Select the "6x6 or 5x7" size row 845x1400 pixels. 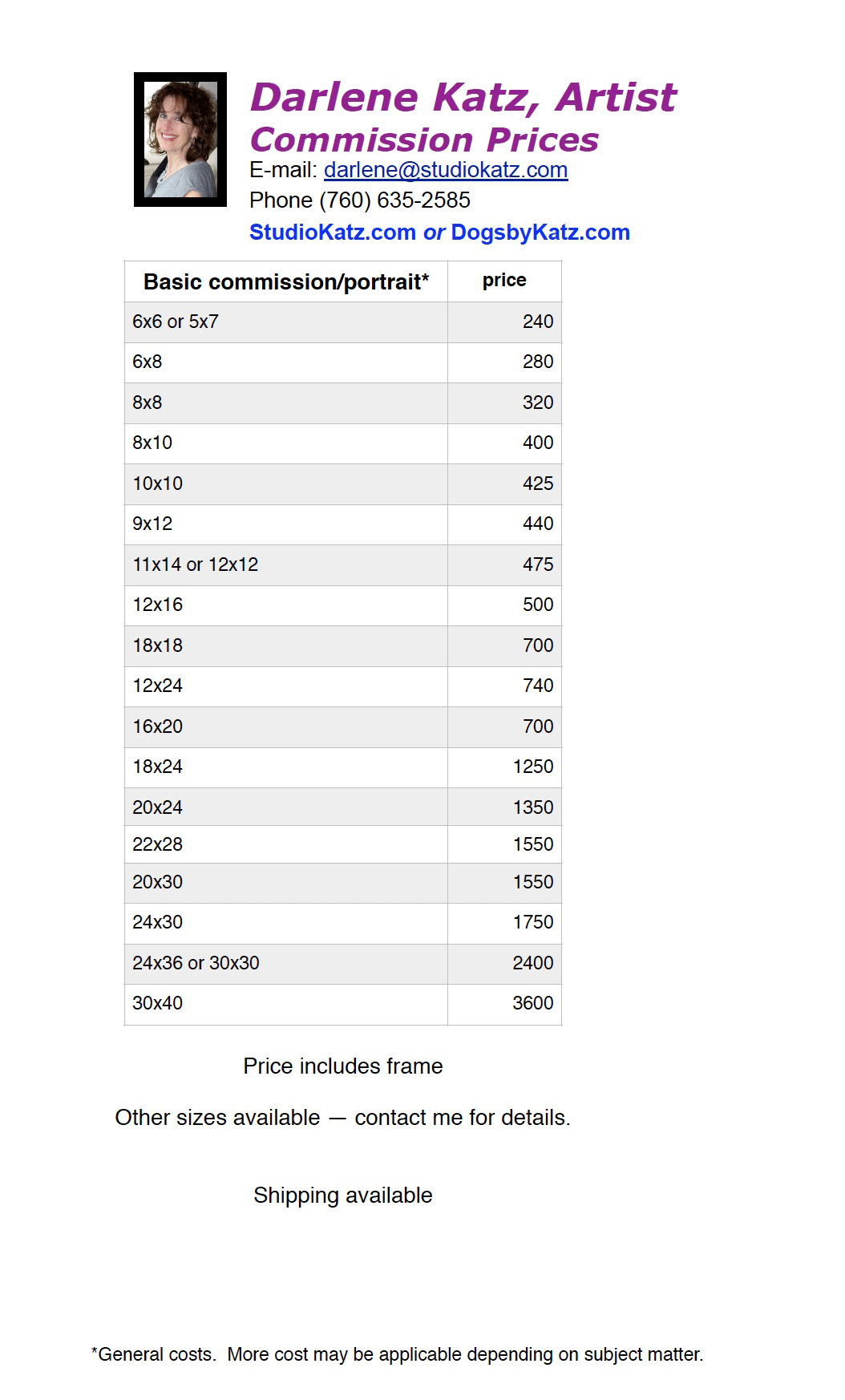(176, 322)
